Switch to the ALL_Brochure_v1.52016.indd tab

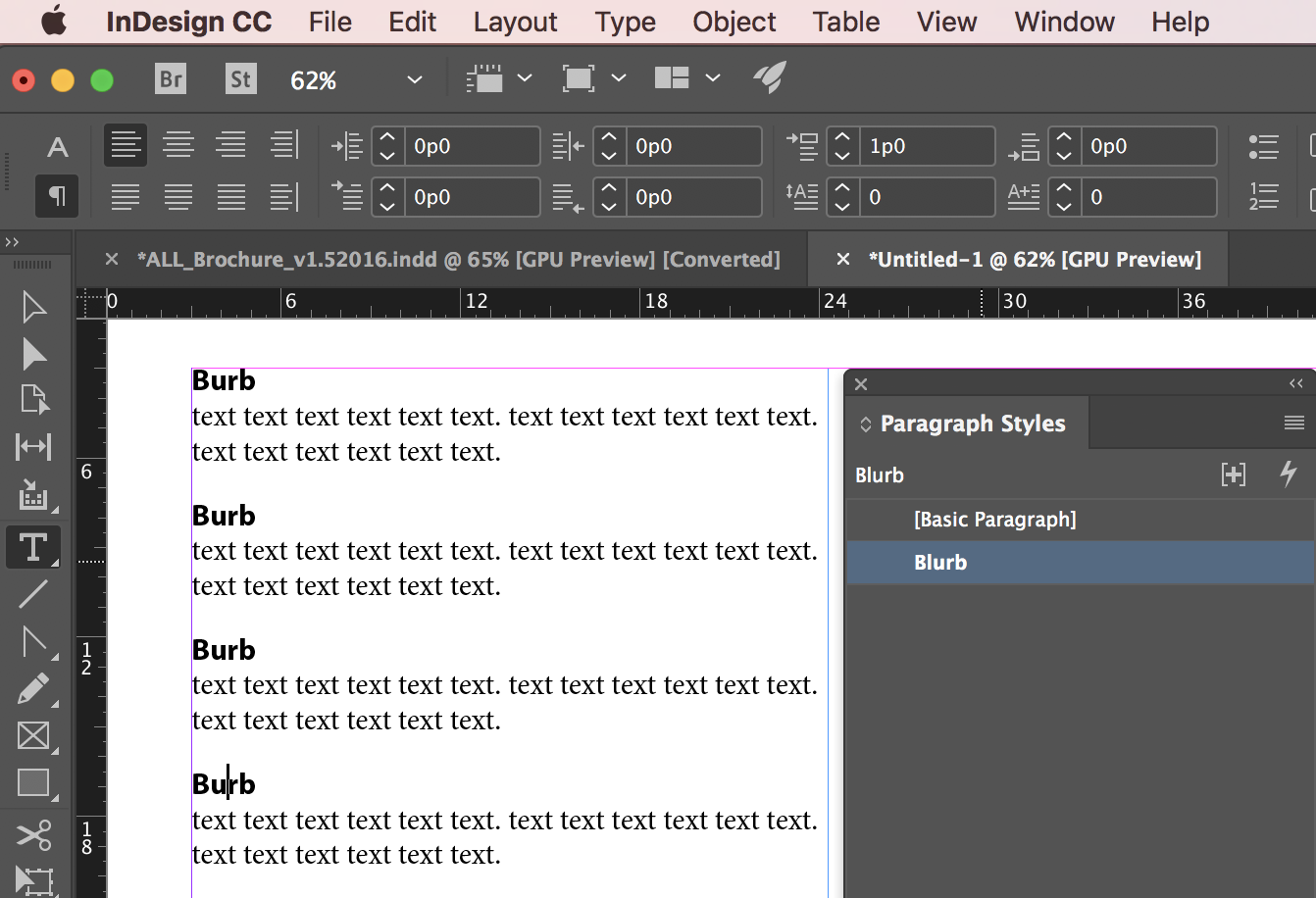point(458,260)
